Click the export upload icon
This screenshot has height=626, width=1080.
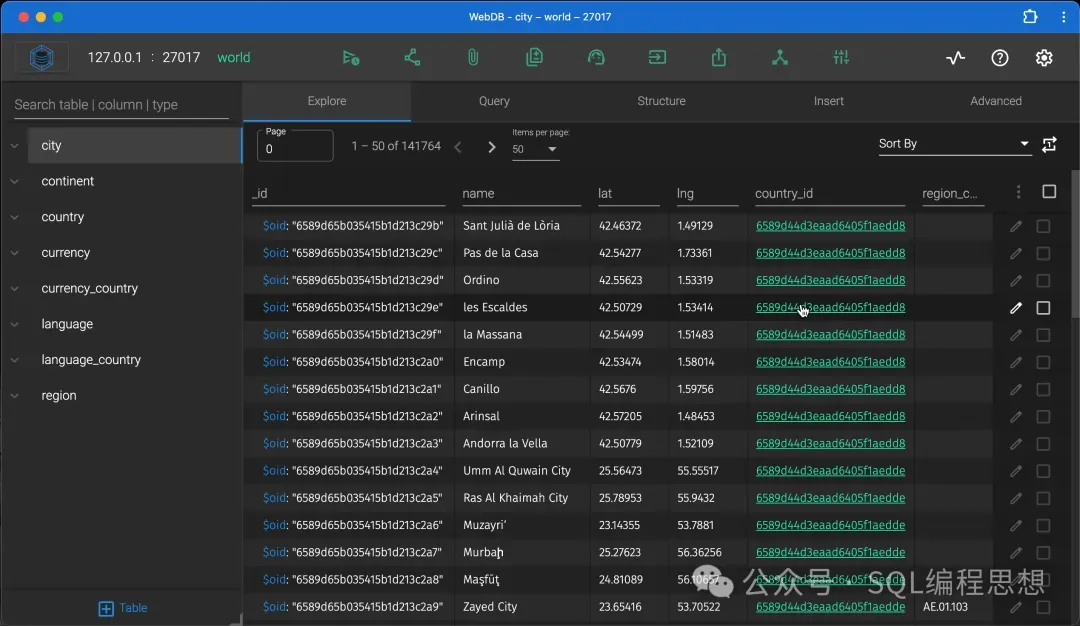point(718,57)
